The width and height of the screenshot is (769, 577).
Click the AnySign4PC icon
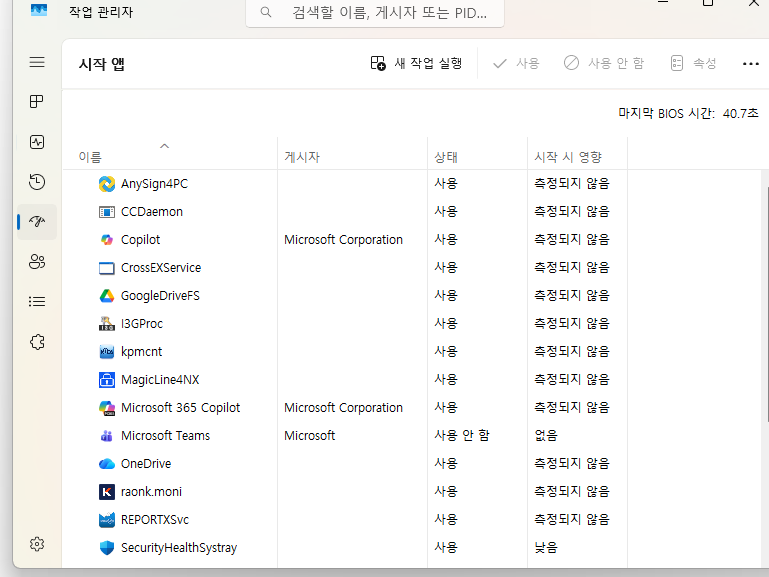[x=107, y=184]
